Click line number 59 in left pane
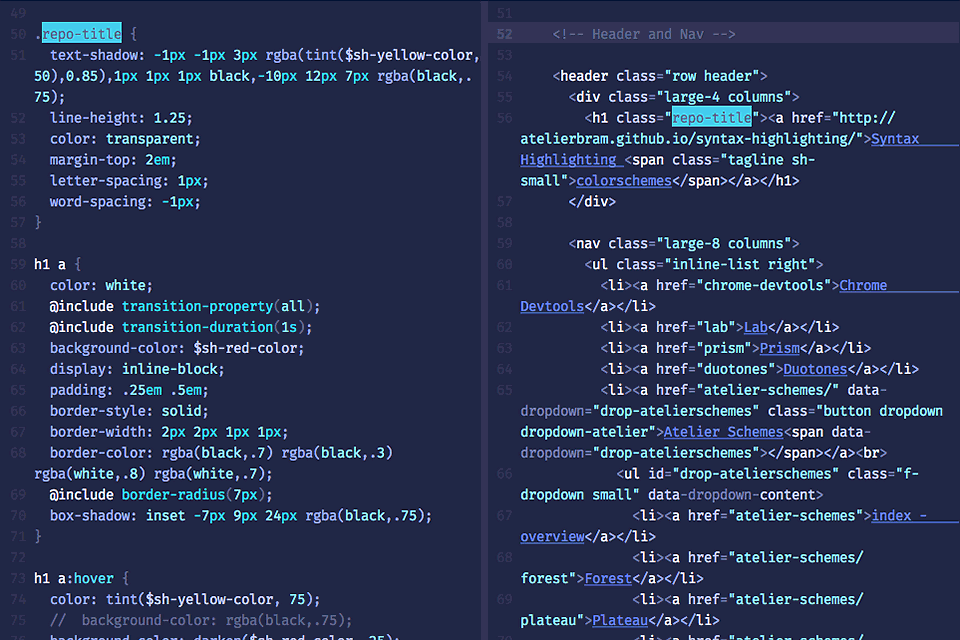This screenshot has width=960, height=640. tap(18, 265)
